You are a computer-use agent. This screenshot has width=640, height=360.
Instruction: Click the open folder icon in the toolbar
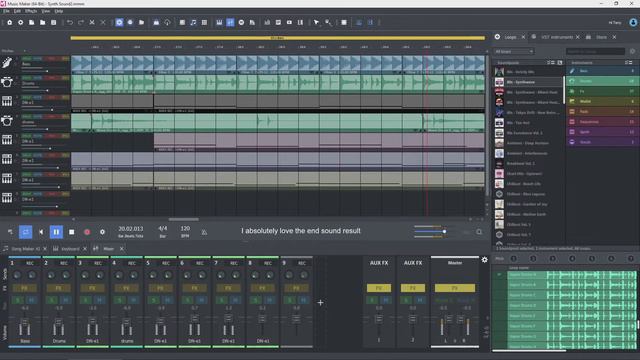pyautogui.click(x=42, y=22)
